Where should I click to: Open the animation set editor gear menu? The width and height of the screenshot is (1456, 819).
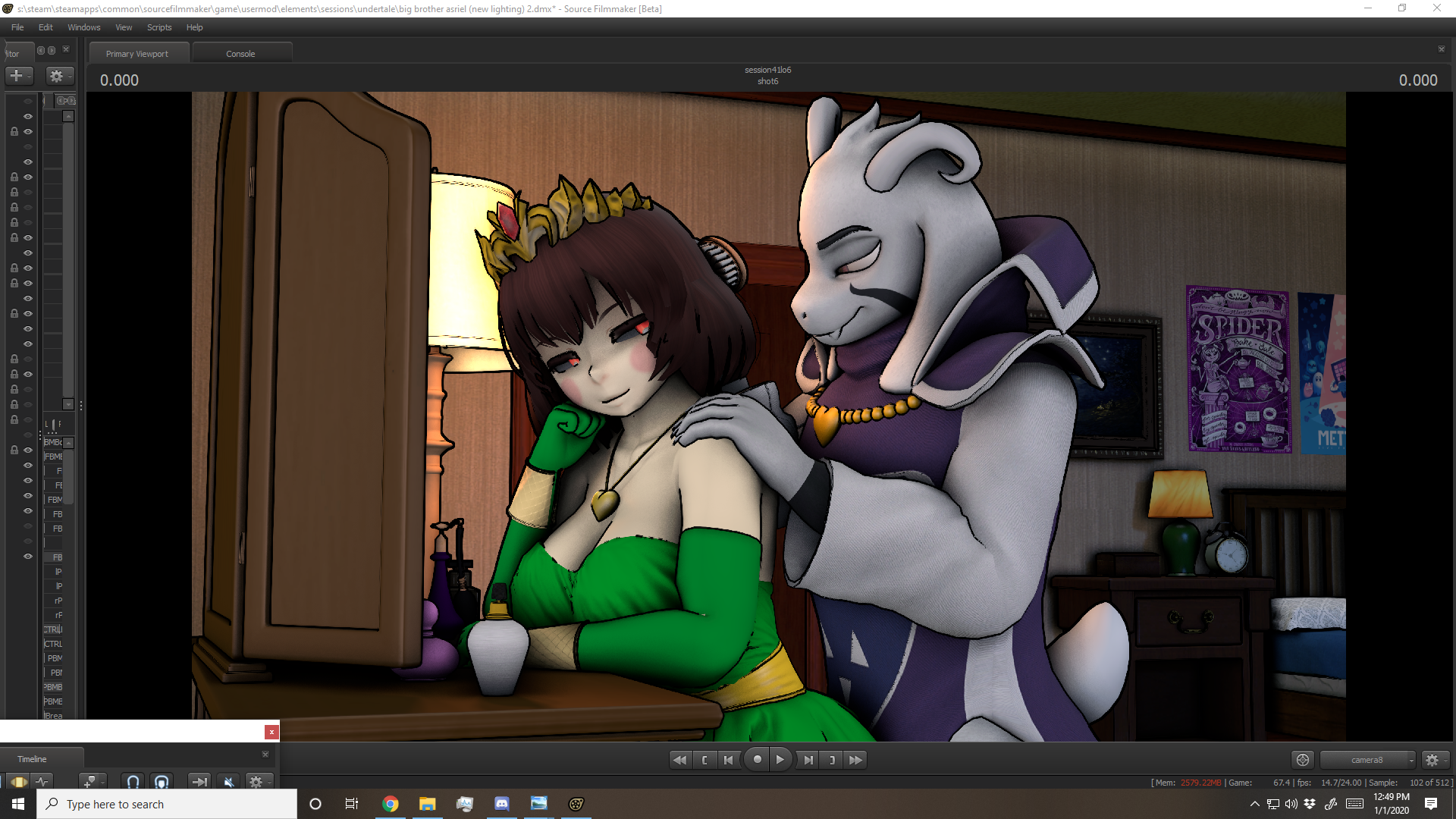pyautogui.click(x=58, y=76)
